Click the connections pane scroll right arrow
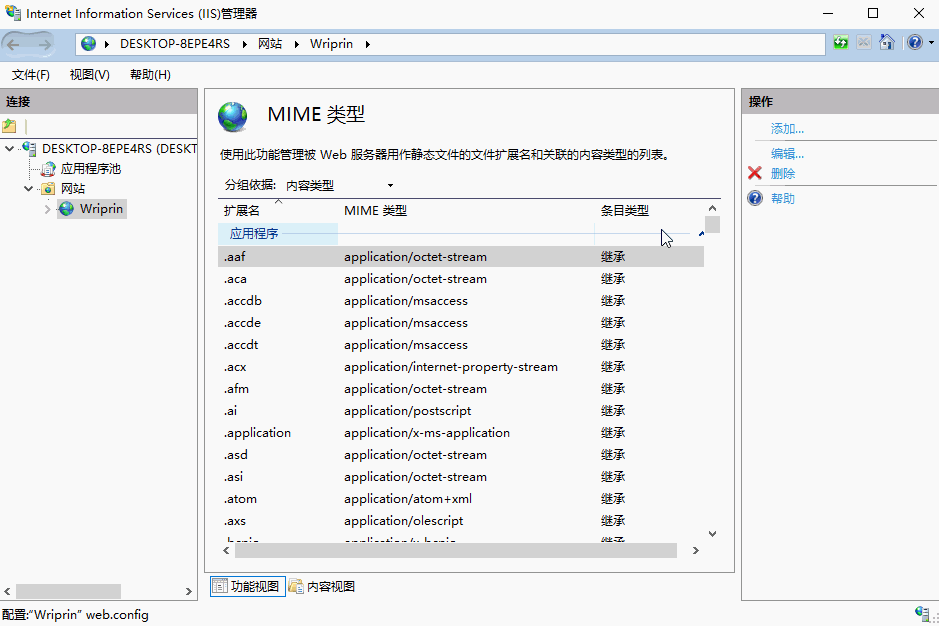Viewport: 939px width, 626px height. tap(189, 591)
